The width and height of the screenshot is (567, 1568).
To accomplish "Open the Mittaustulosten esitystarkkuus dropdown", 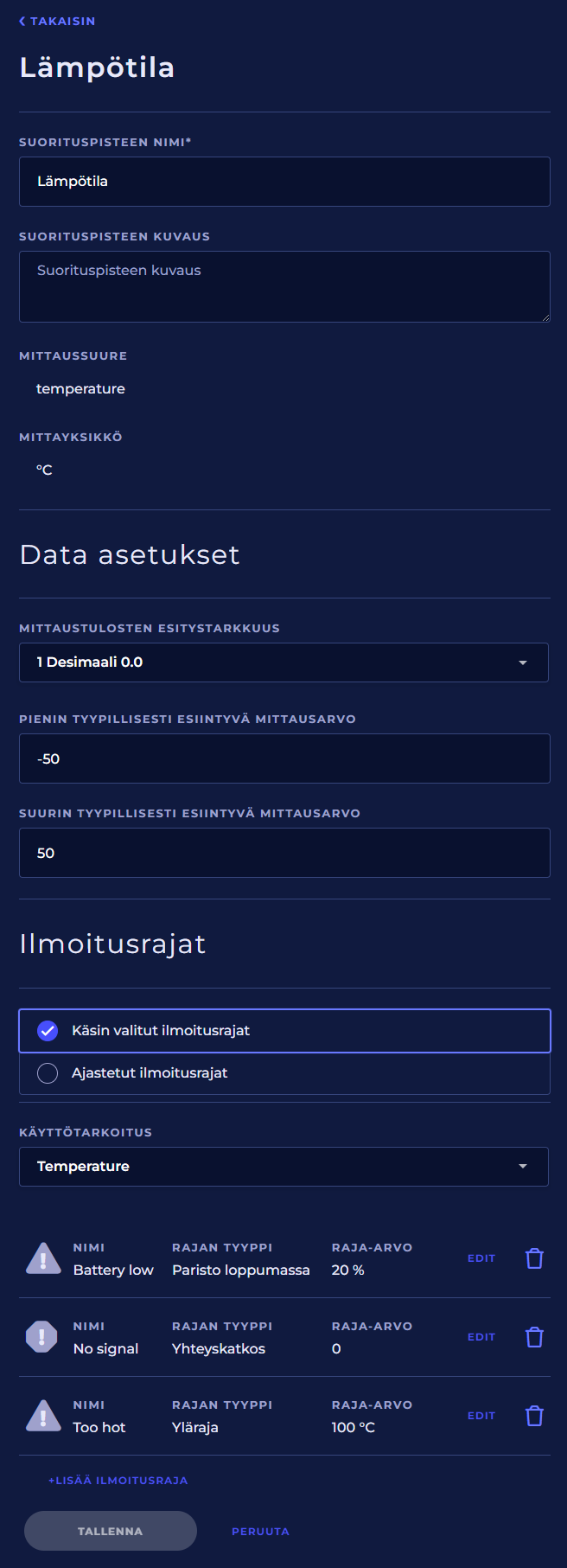I will pyautogui.click(x=283, y=662).
